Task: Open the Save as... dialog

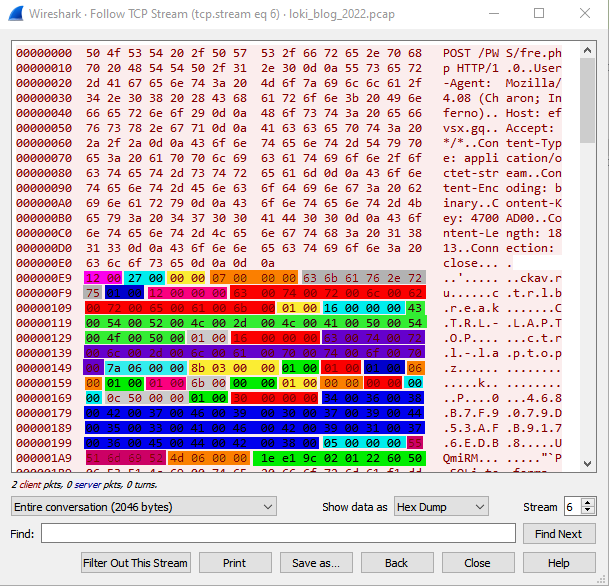Action: click(316, 563)
